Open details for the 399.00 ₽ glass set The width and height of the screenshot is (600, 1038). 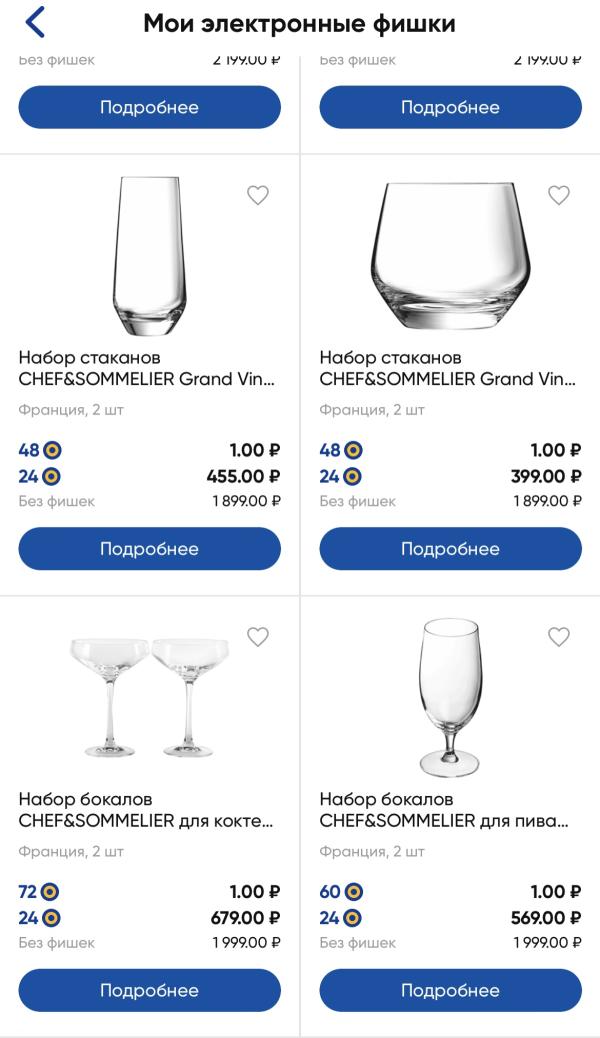coord(450,549)
